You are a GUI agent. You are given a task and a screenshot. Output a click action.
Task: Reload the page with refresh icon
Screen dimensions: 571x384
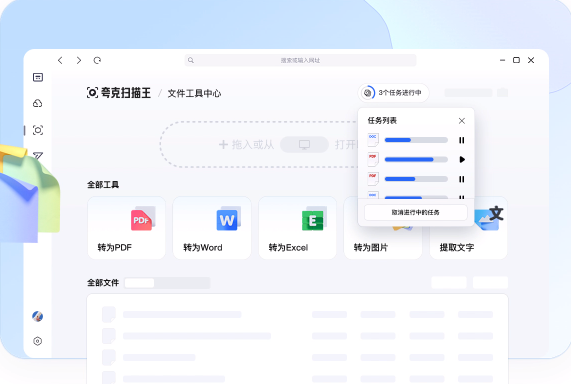(97, 60)
